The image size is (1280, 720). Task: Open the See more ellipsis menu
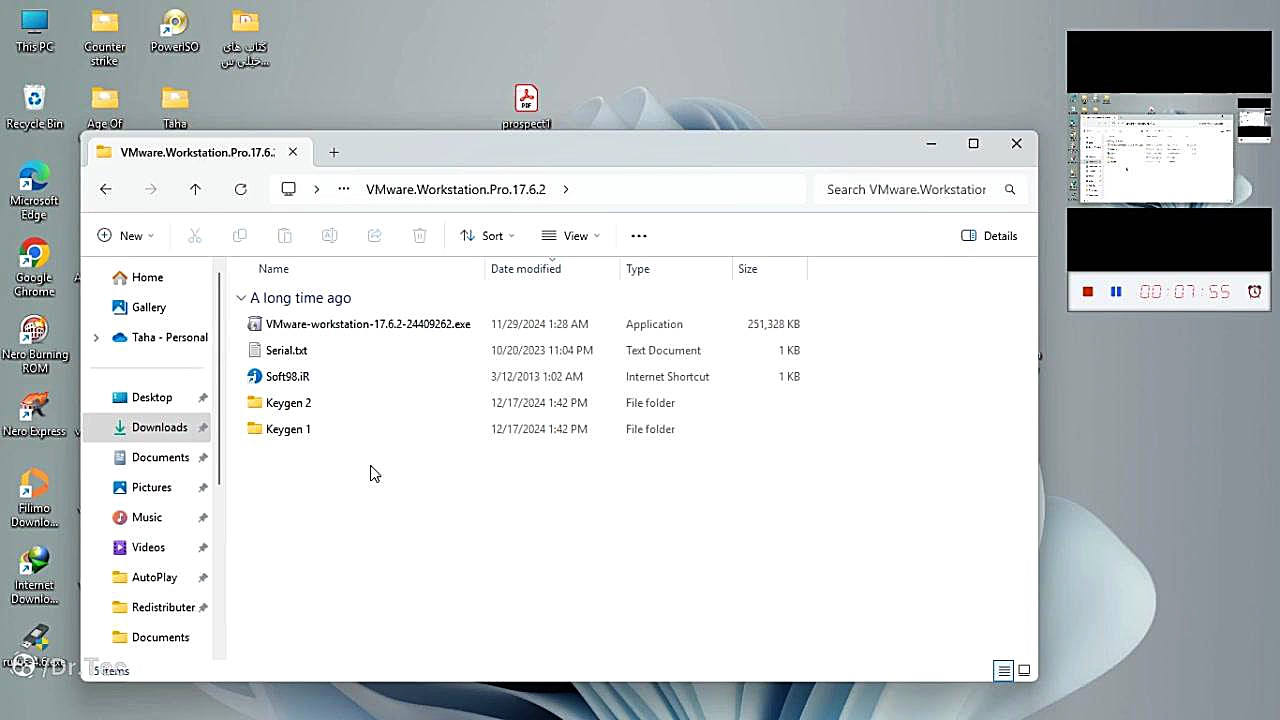point(639,236)
